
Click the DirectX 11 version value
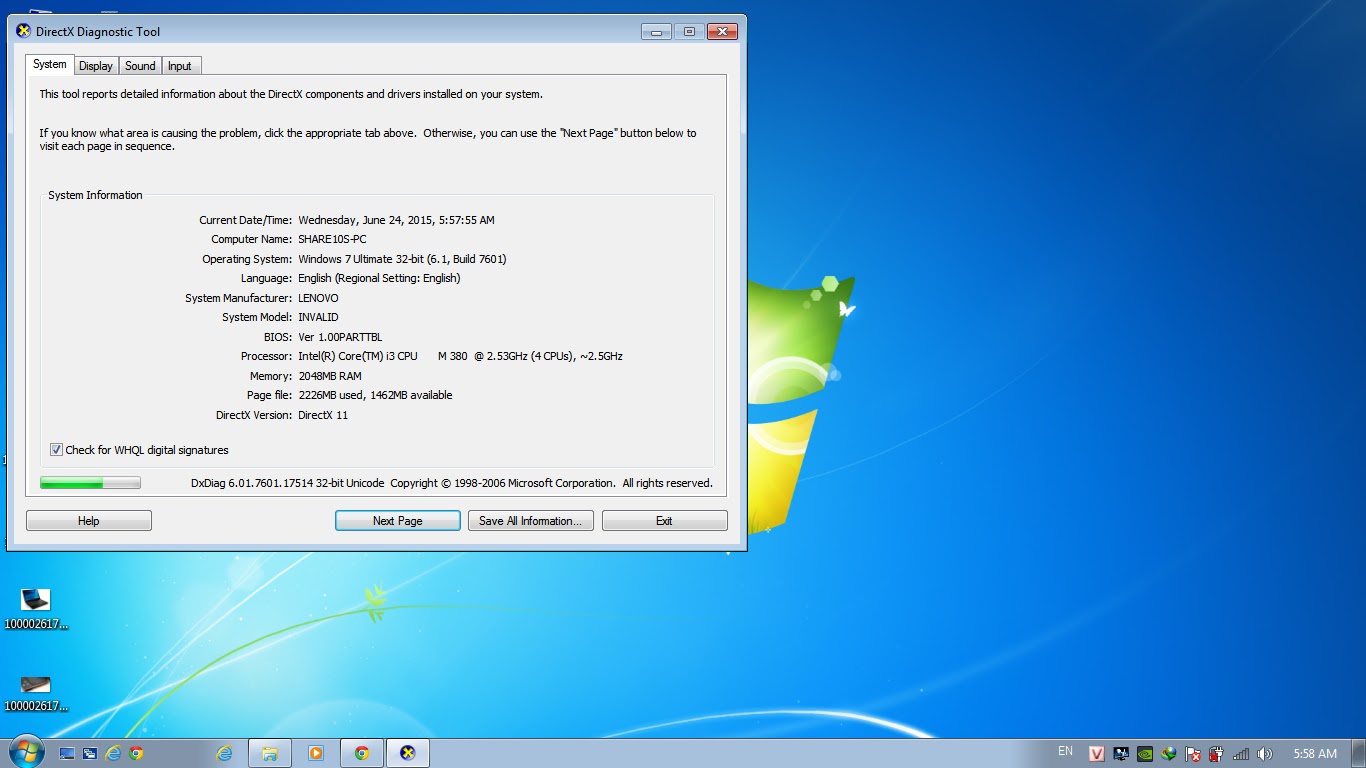pyautogui.click(x=323, y=415)
